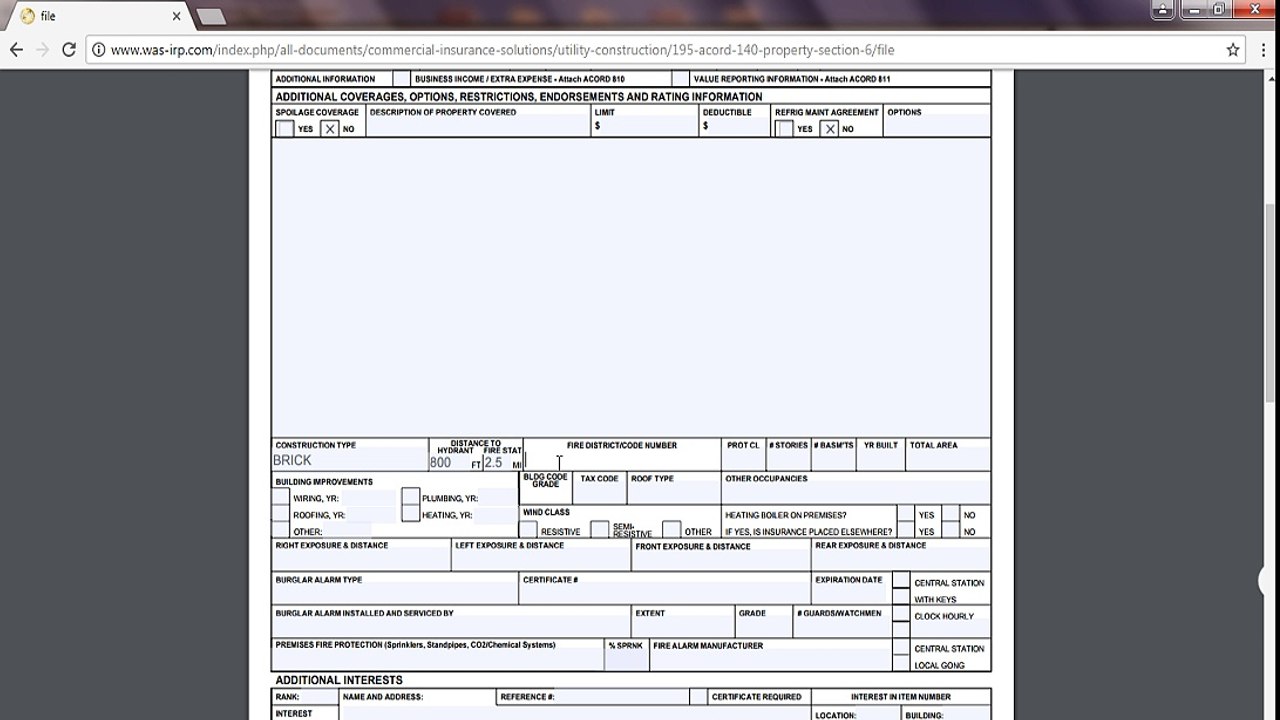Bookmark this page with the star icon
1280x720 pixels.
pos(1233,49)
